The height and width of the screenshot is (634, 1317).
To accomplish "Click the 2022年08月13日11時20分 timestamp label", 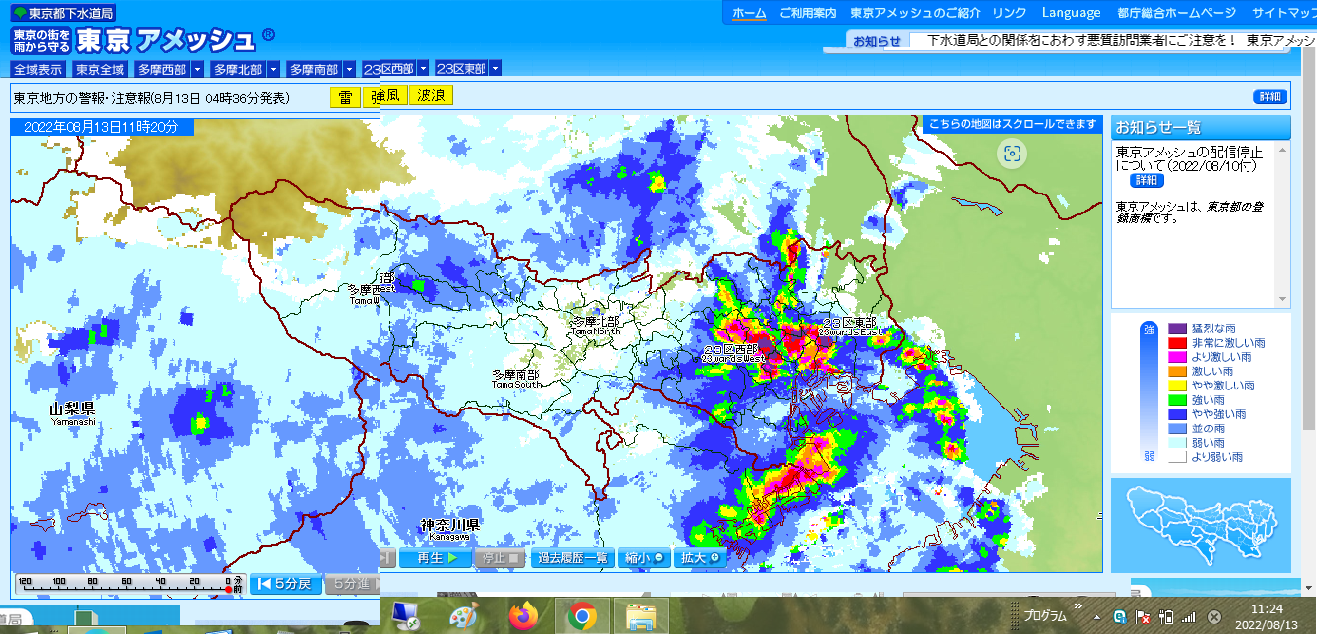I will [x=102, y=127].
